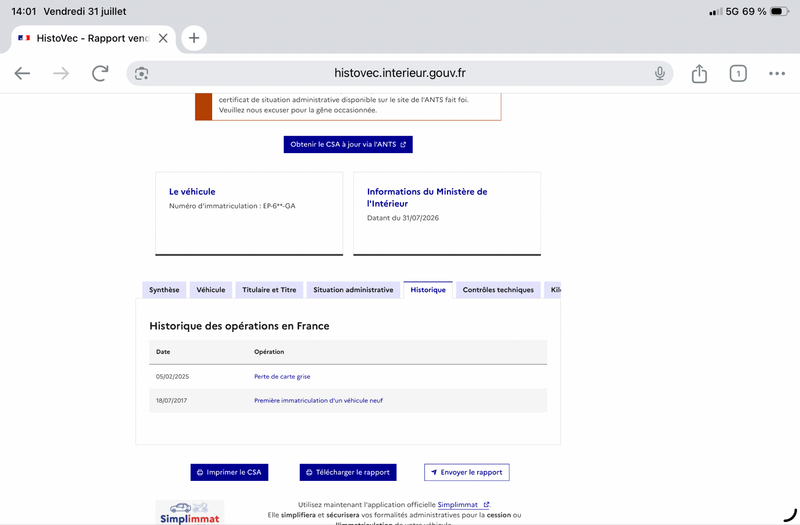Click Envoyer le rapport button

[466, 472]
